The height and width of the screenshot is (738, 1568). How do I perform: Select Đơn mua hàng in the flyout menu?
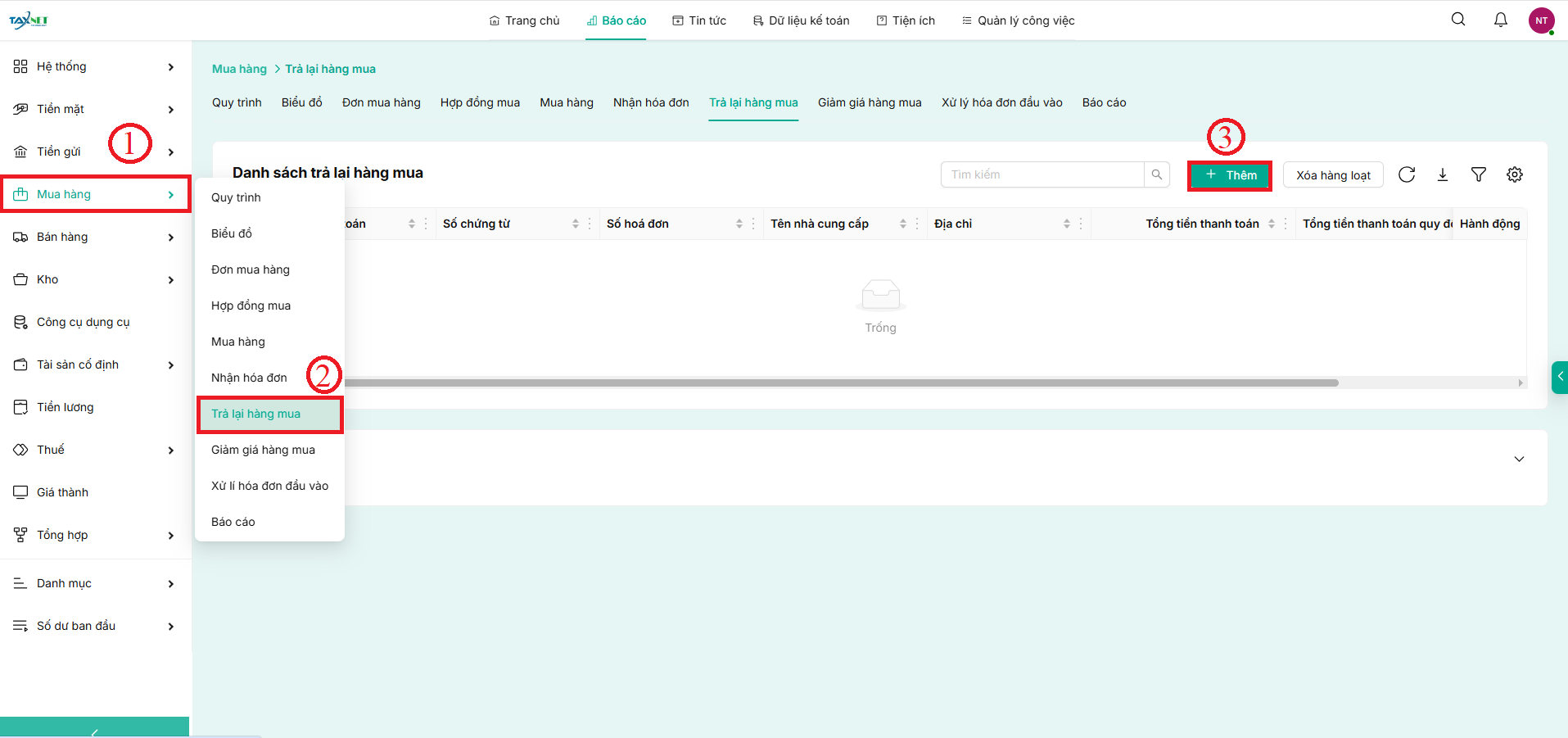[251, 269]
